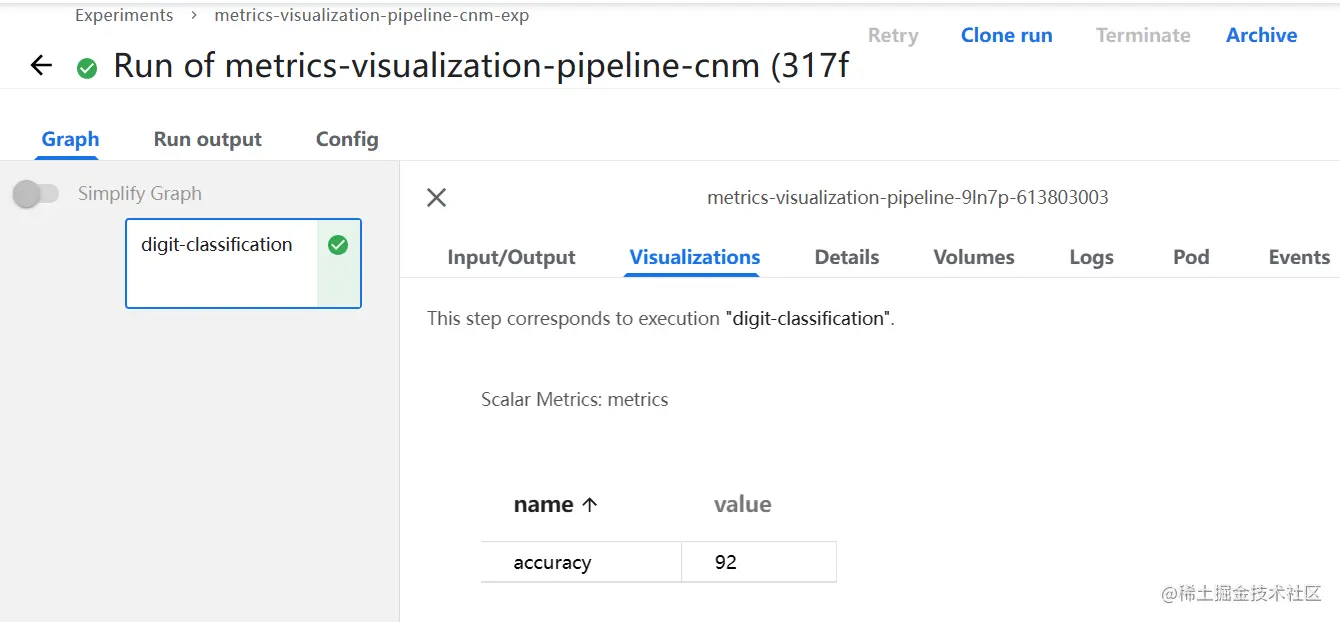Image resolution: width=1340 pixels, height=622 pixels.
Task: Close the step details side panel
Action: click(x=436, y=198)
